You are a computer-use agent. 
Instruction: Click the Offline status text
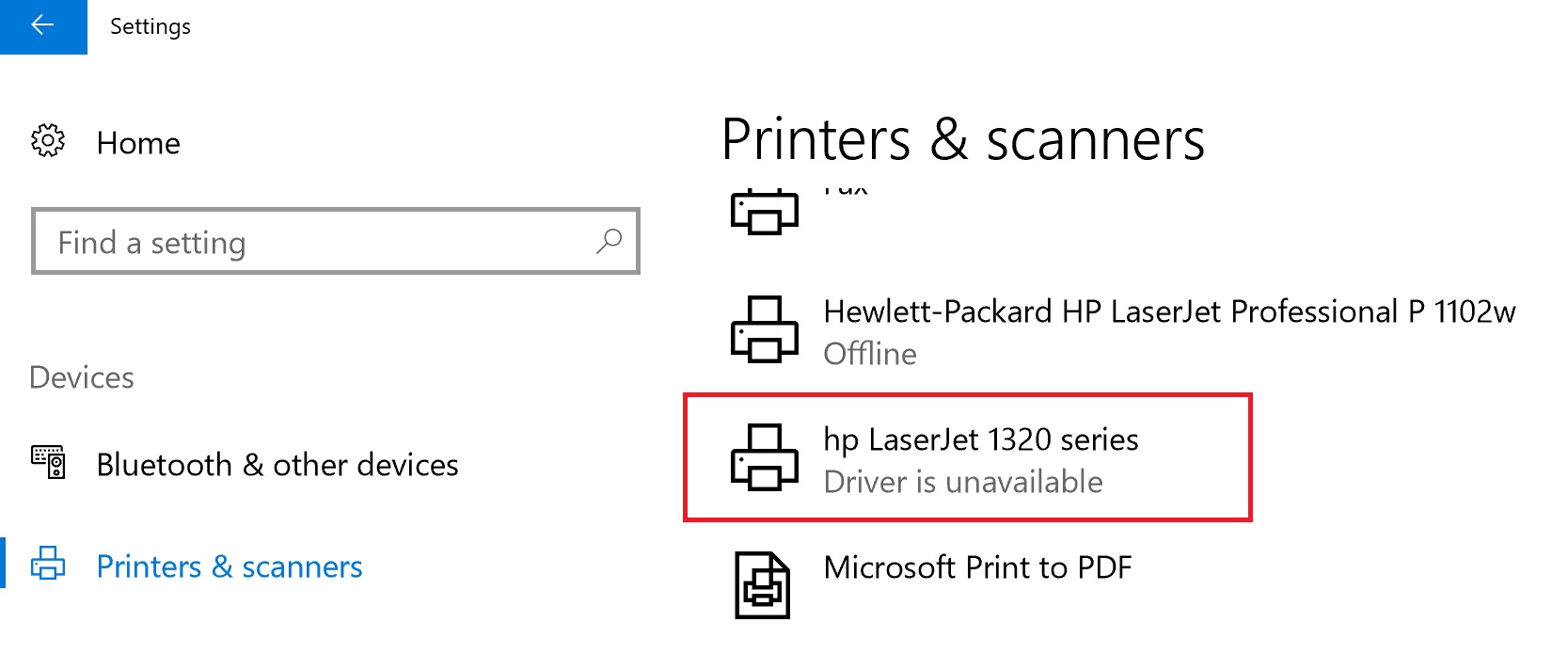(x=870, y=354)
